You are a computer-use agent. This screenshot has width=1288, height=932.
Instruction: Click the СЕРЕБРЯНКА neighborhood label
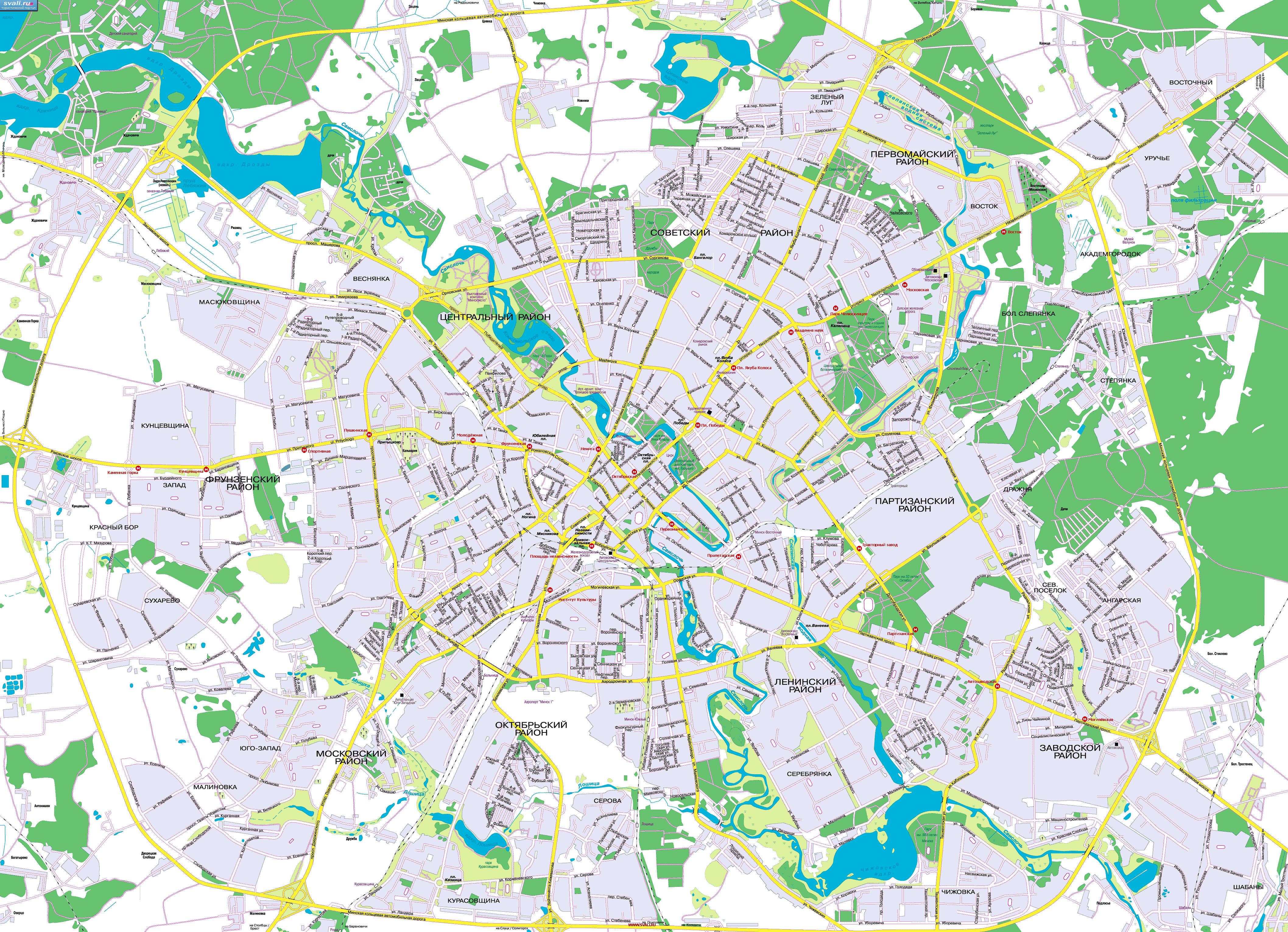[809, 774]
